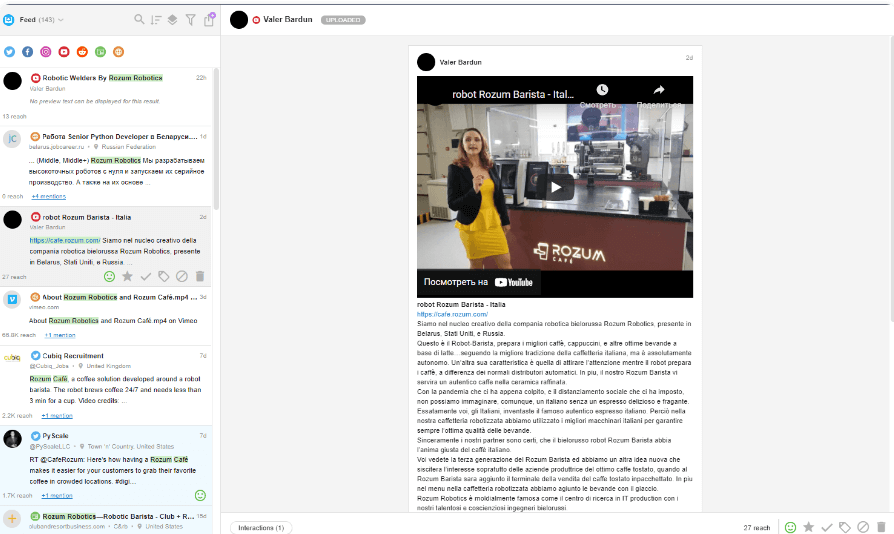Viewport: 894px width, 534px height.
Task: Expand '+1 mention' under Cubiq Recruitment
Action: (x=58, y=414)
